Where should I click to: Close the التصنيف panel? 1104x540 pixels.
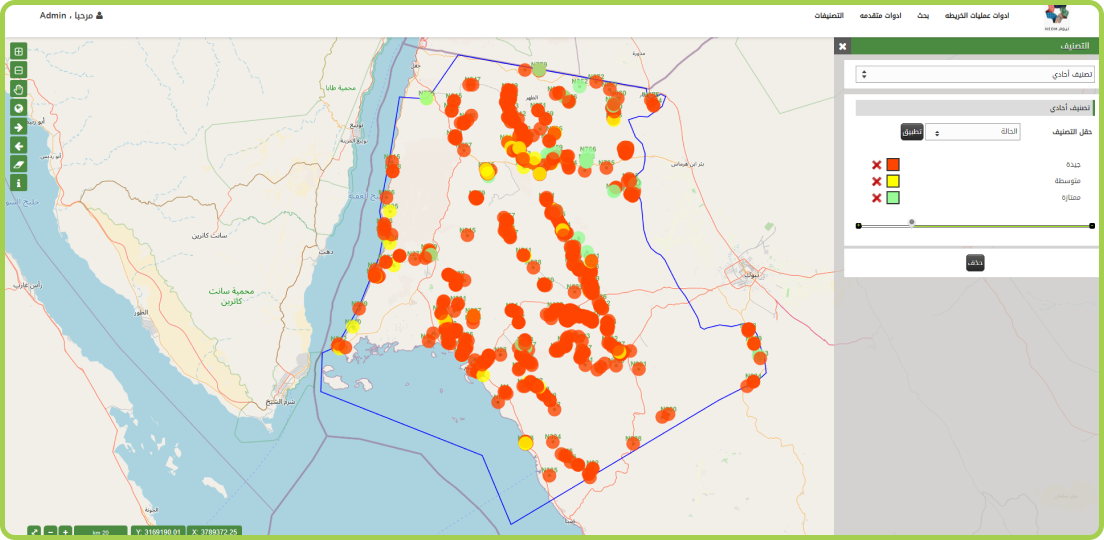[x=842, y=47]
